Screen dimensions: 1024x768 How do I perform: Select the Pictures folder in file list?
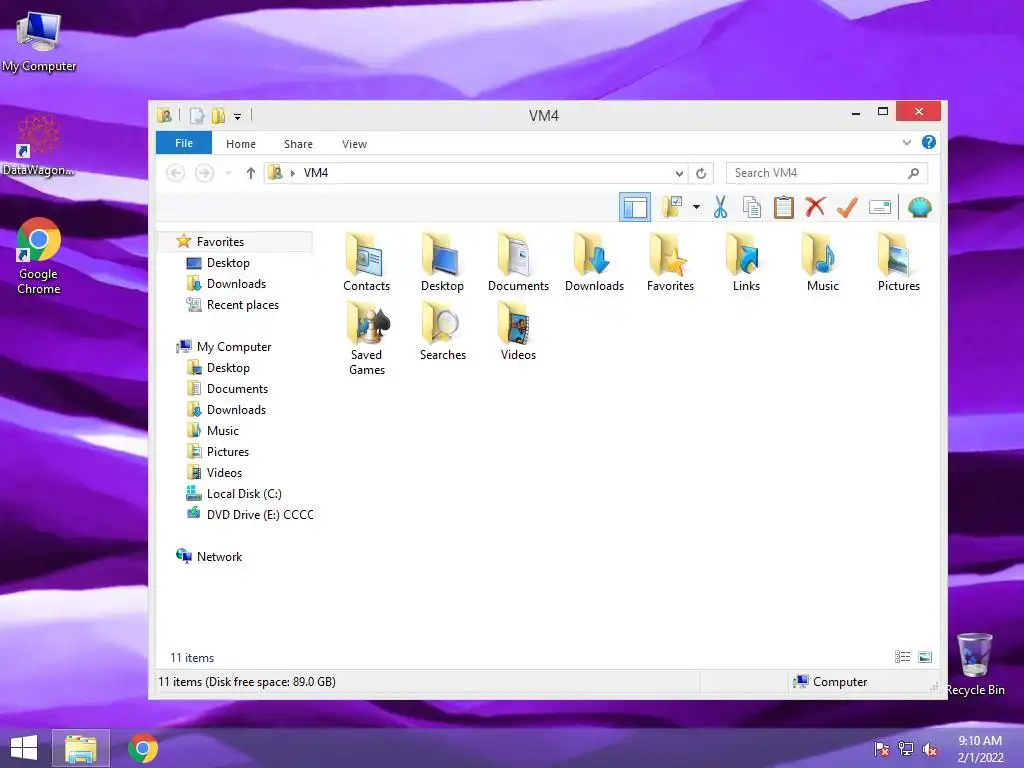(899, 263)
